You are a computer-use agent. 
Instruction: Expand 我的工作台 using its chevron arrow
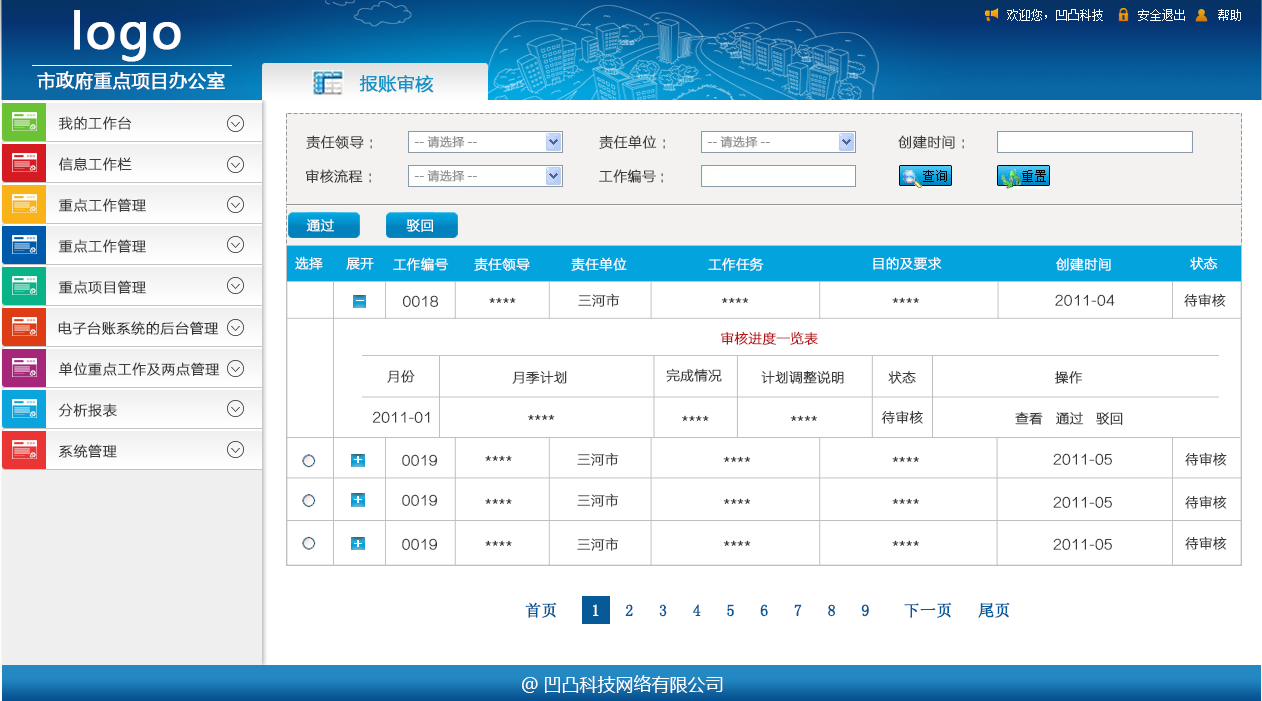pyautogui.click(x=236, y=124)
